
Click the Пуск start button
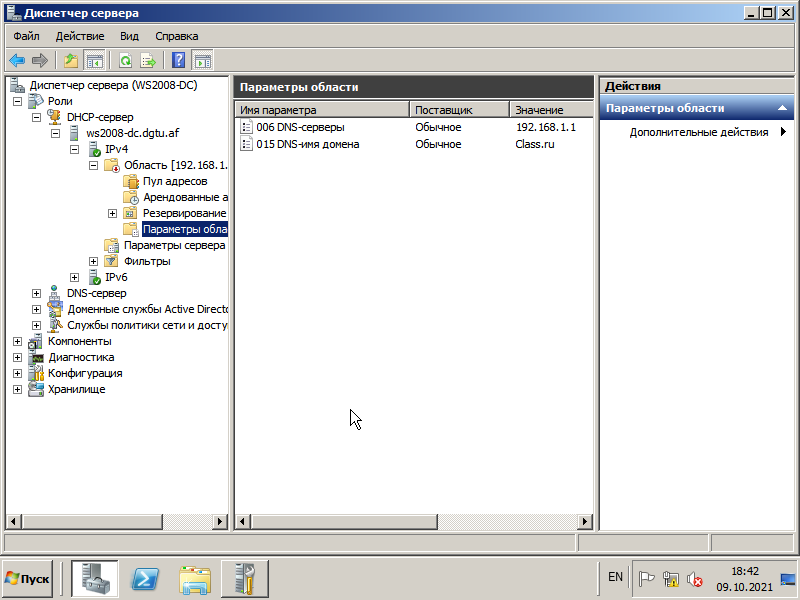28,579
